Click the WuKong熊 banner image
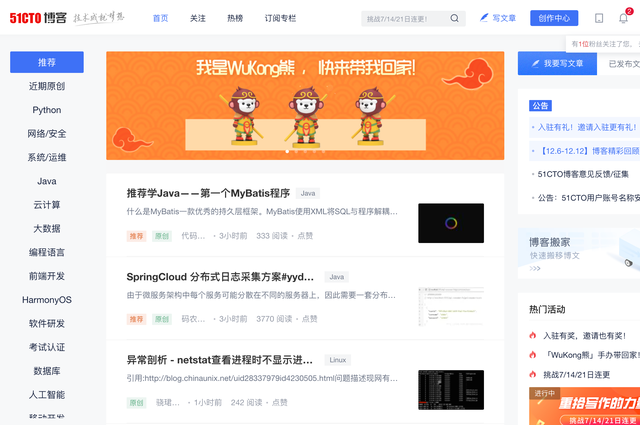The height and width of the screenshot is (425, 640). (305, 106)
